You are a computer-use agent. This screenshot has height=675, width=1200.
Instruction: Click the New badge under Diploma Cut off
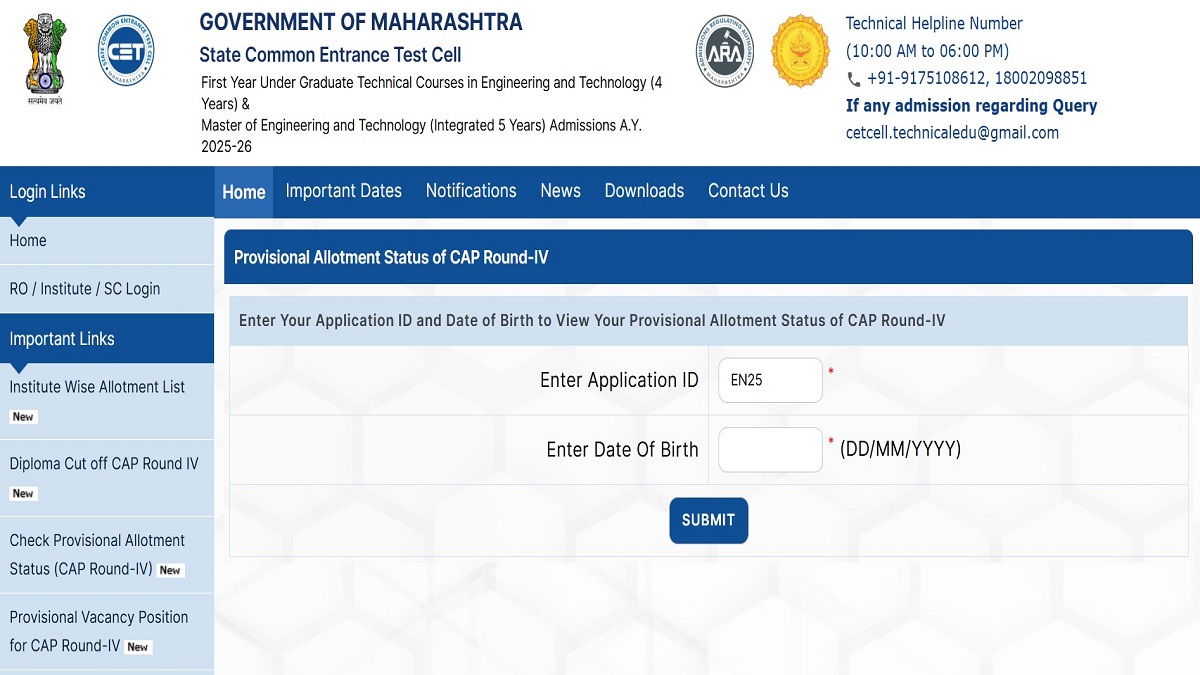23,494
